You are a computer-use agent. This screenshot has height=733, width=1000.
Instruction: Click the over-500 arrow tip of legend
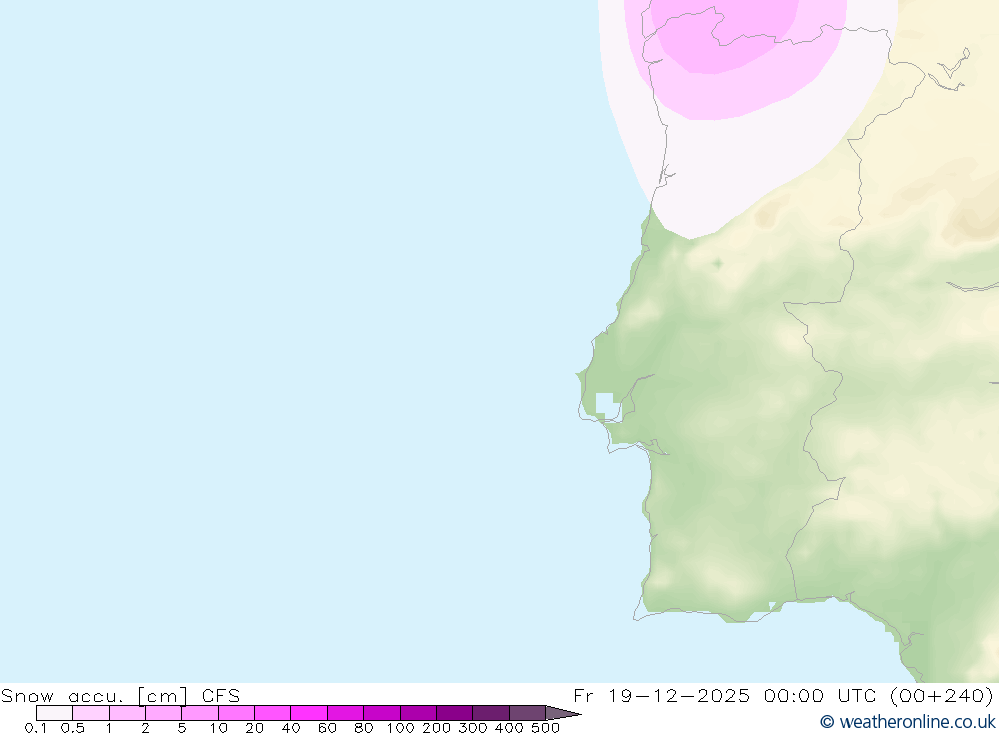point(563,713)
